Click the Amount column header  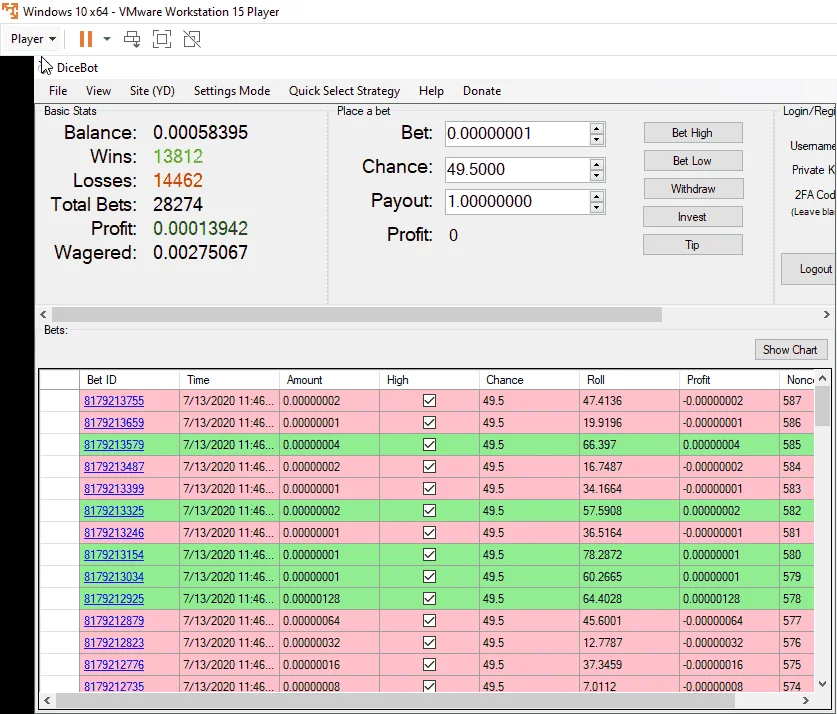(329, 380)
